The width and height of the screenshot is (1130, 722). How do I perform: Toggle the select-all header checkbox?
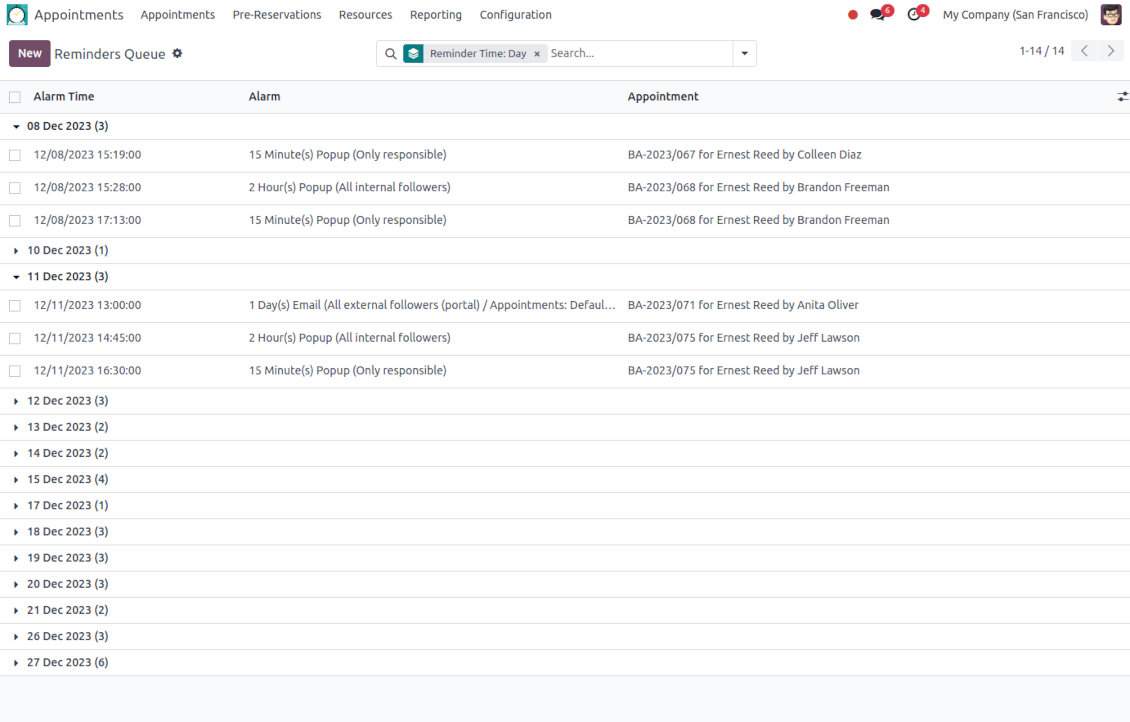(15, 97)
